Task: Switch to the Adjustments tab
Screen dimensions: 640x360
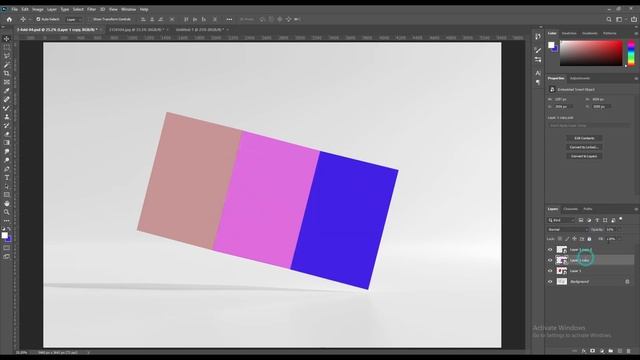Action: click(x=580, y=78)
